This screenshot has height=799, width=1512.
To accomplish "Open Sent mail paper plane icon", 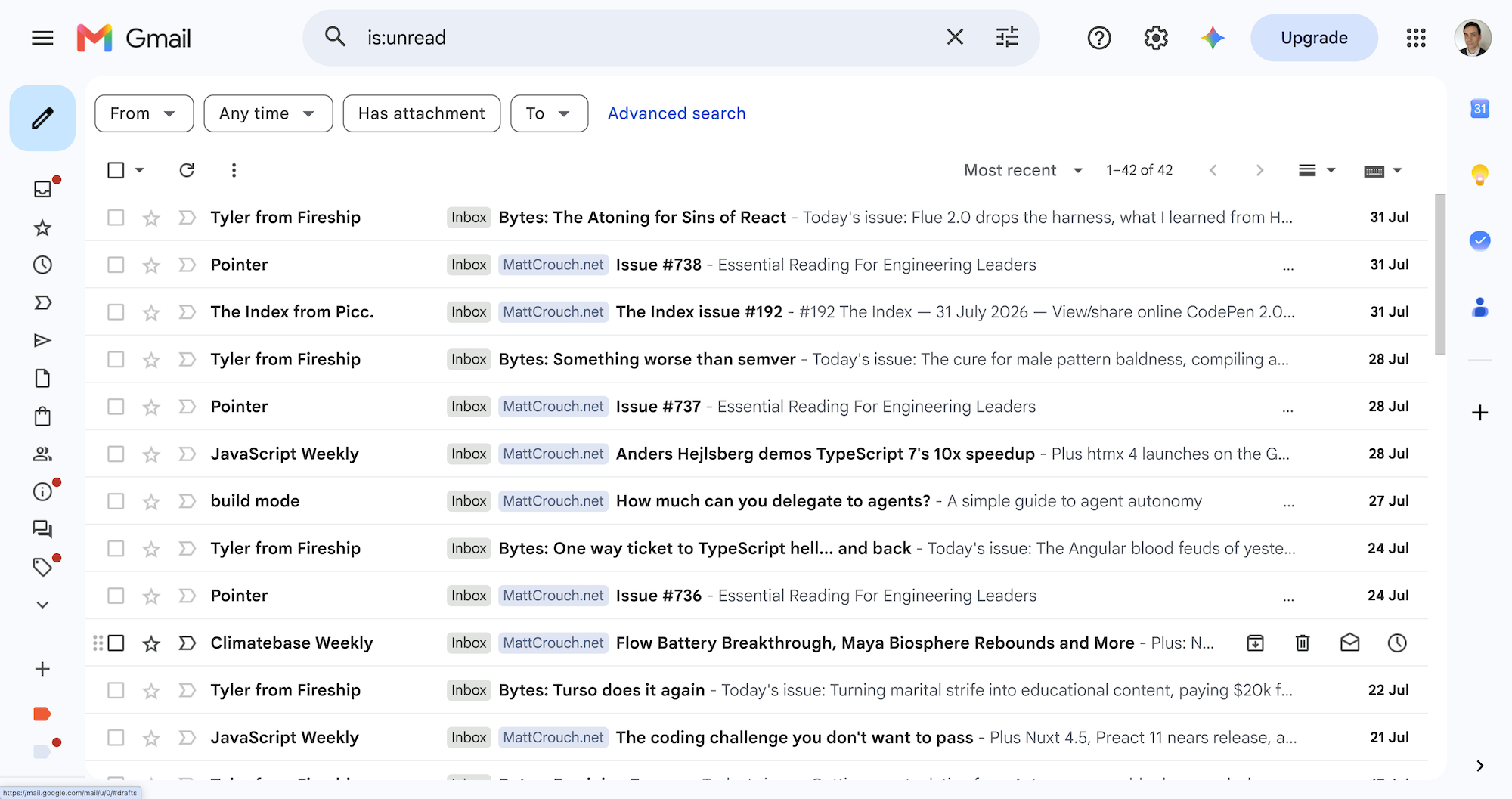I will [42, 340].
